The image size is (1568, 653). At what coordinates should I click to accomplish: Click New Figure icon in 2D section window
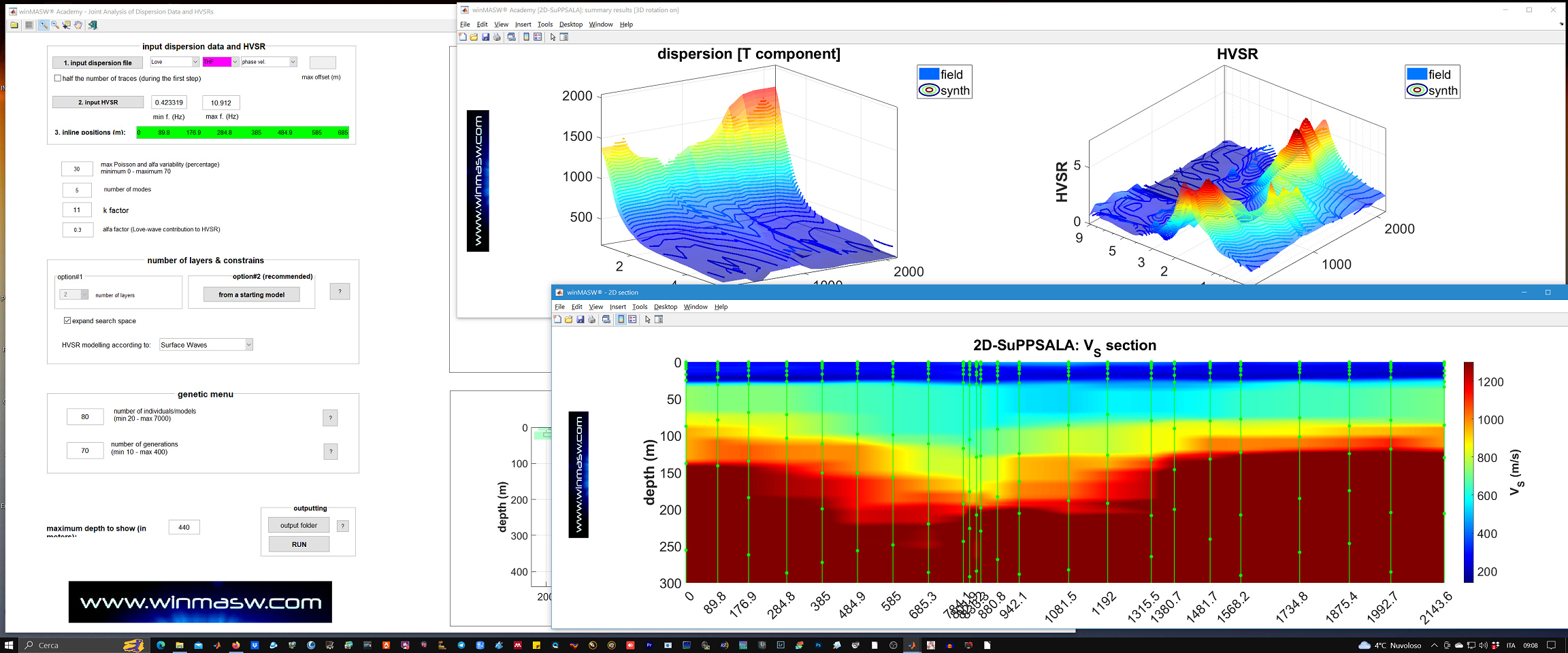(x=557, y=319)
